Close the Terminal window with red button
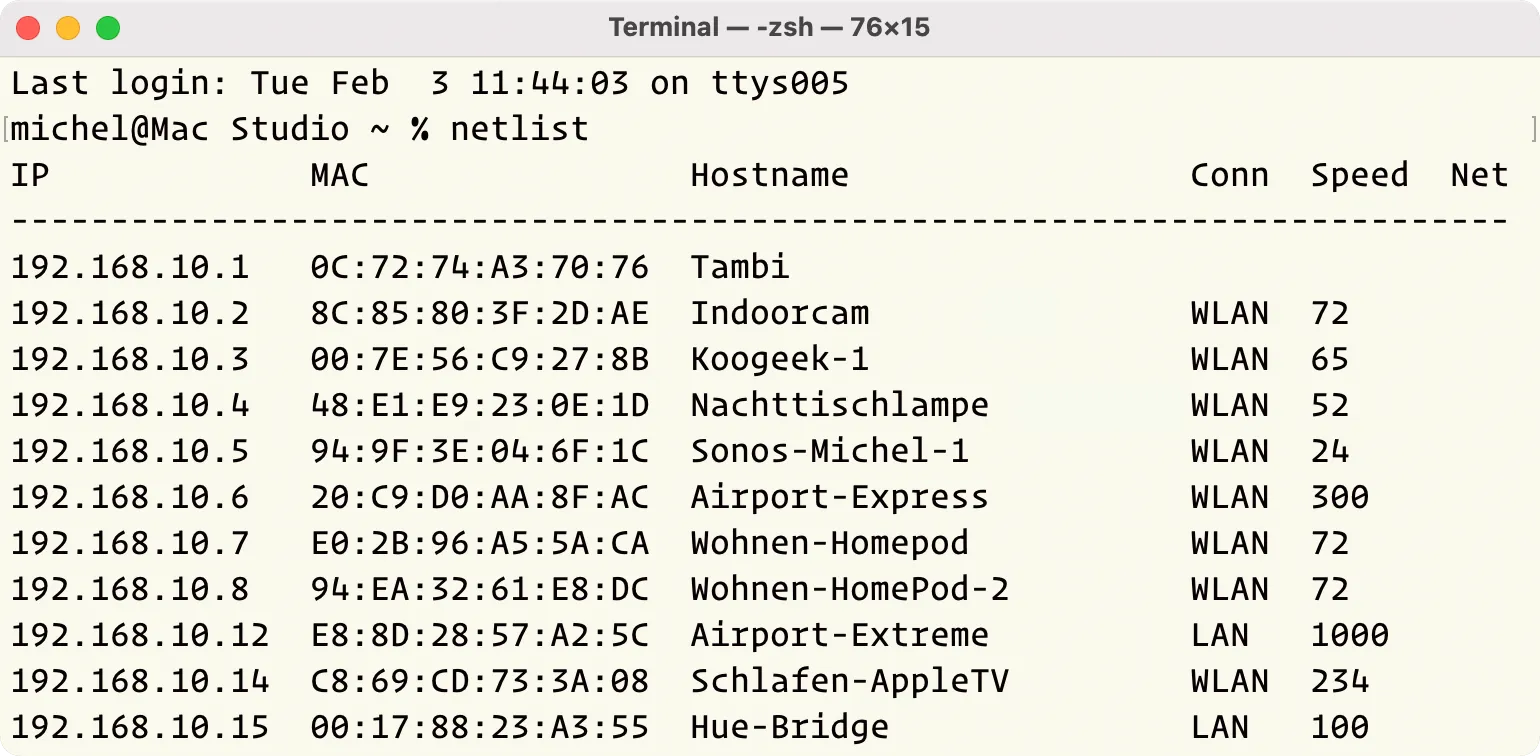1540x756 pixels. pyautogui.click(x=28, y=28)
